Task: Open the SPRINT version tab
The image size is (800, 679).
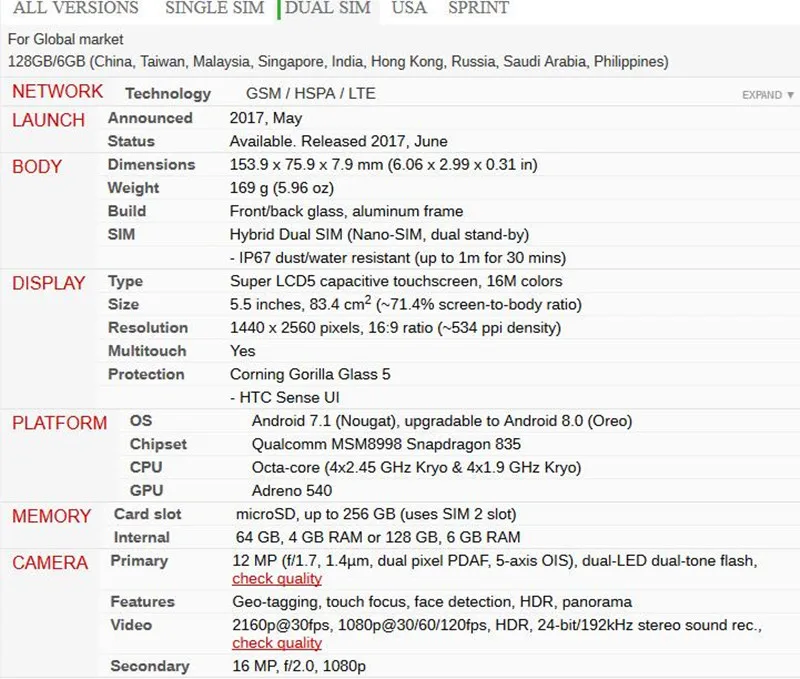Action: 479,8
